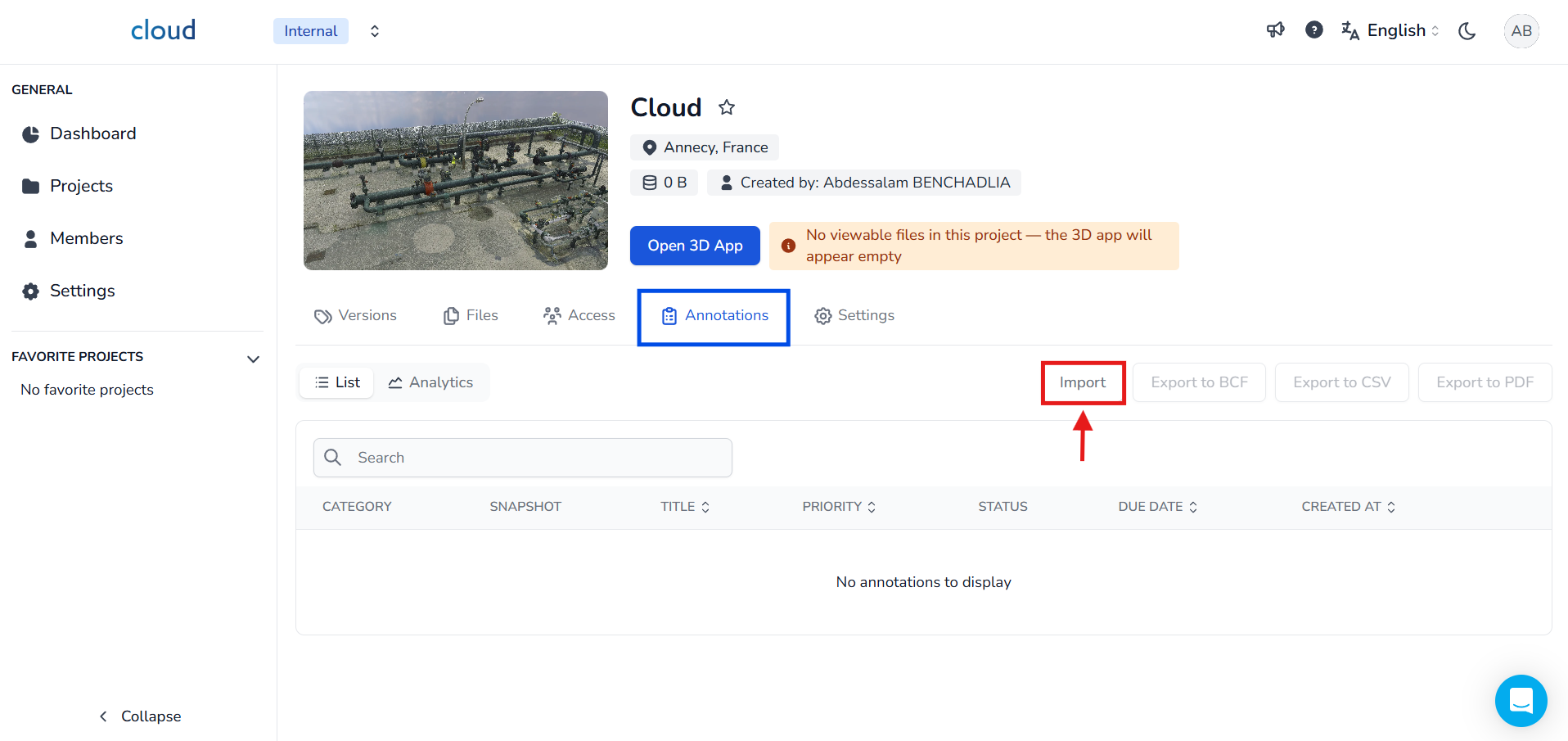This screenshot has height=741, width=1568.
Task: Sort annotations by Priority column
Action: 839,507
